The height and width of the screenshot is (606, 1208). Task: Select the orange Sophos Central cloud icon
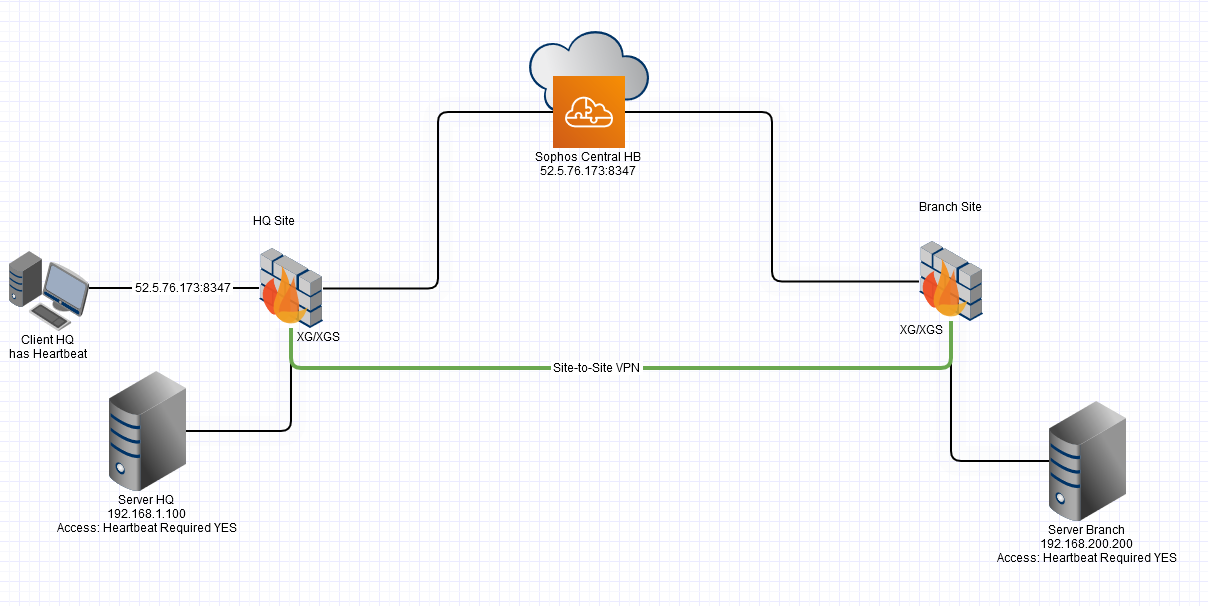point(588,111)
